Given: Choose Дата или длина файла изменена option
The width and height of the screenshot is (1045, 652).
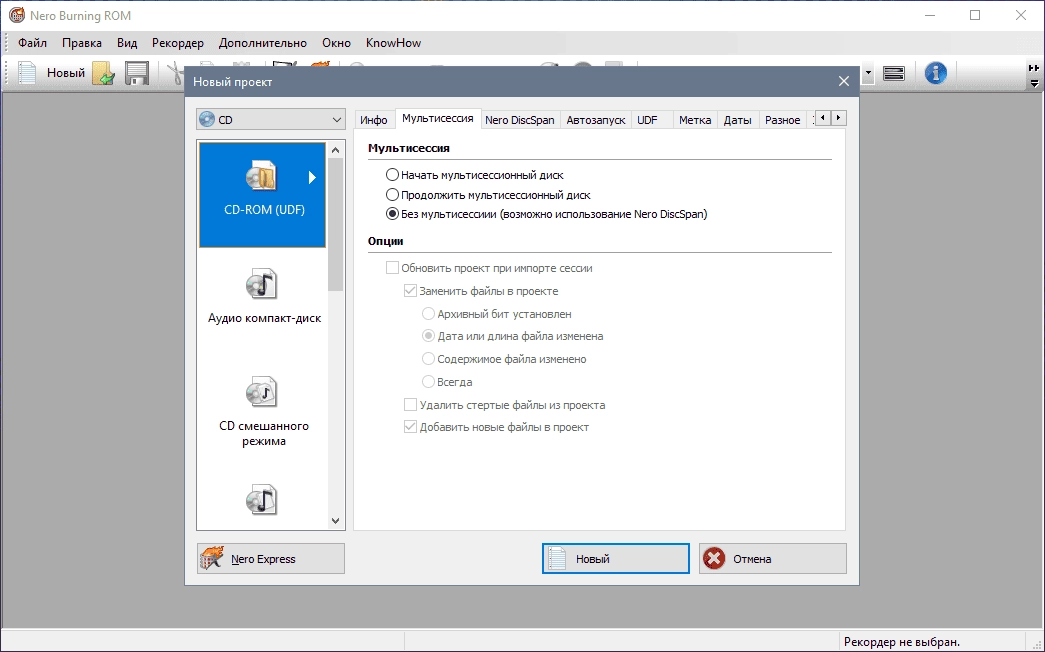Looking at the screenshot, I should pos(429,336).
